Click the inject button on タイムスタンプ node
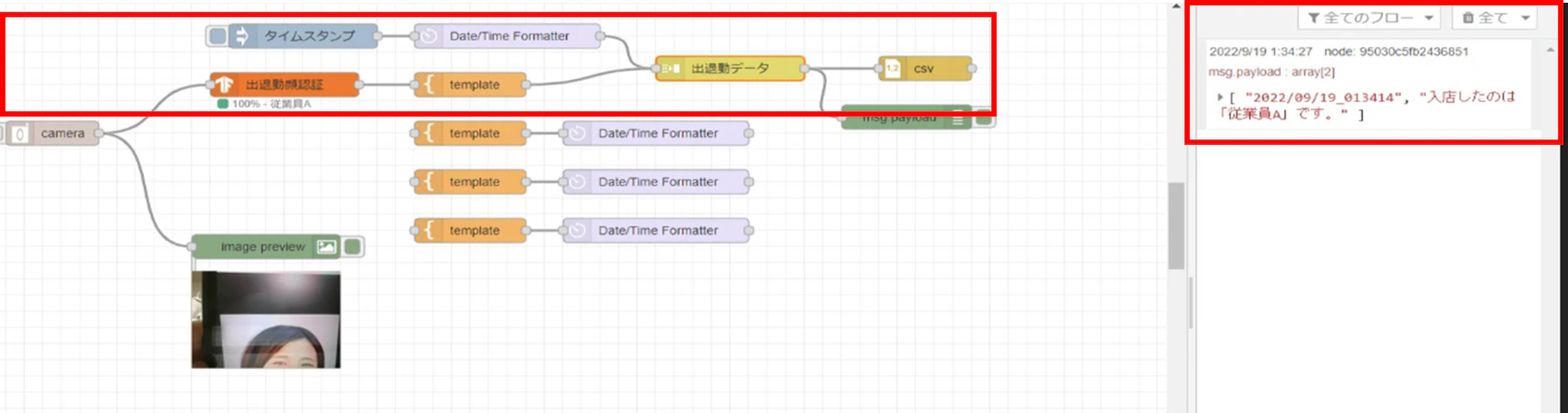The height and width of the screenshot is (413, 1568). tap(217, 36)
